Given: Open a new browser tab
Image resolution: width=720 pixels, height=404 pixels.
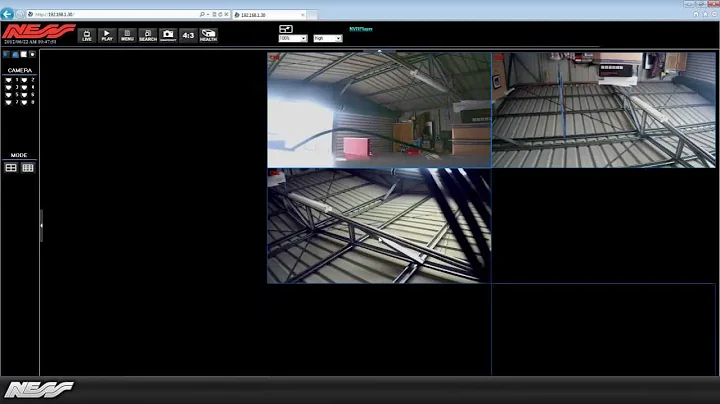Looking at the screenshot, I should pyautogui.click(x=312, y=15).
